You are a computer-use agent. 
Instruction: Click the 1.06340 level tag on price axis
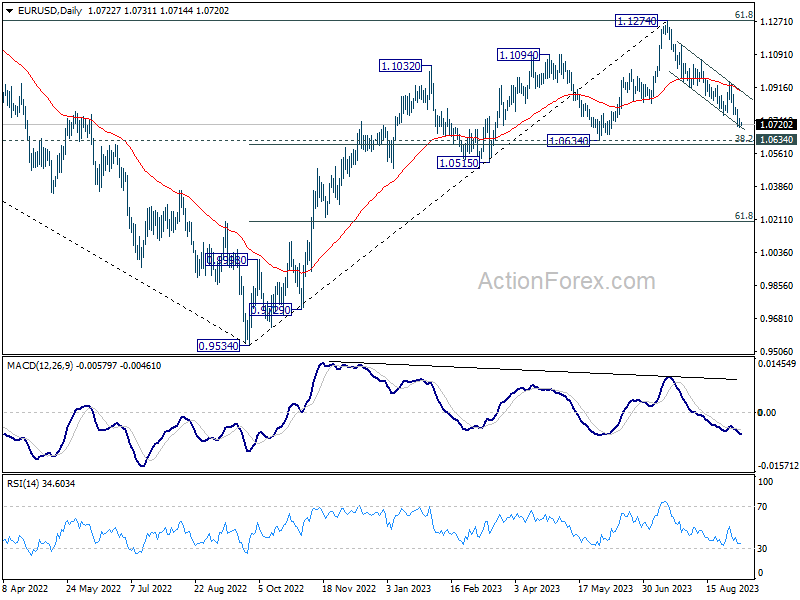[776, 140]
